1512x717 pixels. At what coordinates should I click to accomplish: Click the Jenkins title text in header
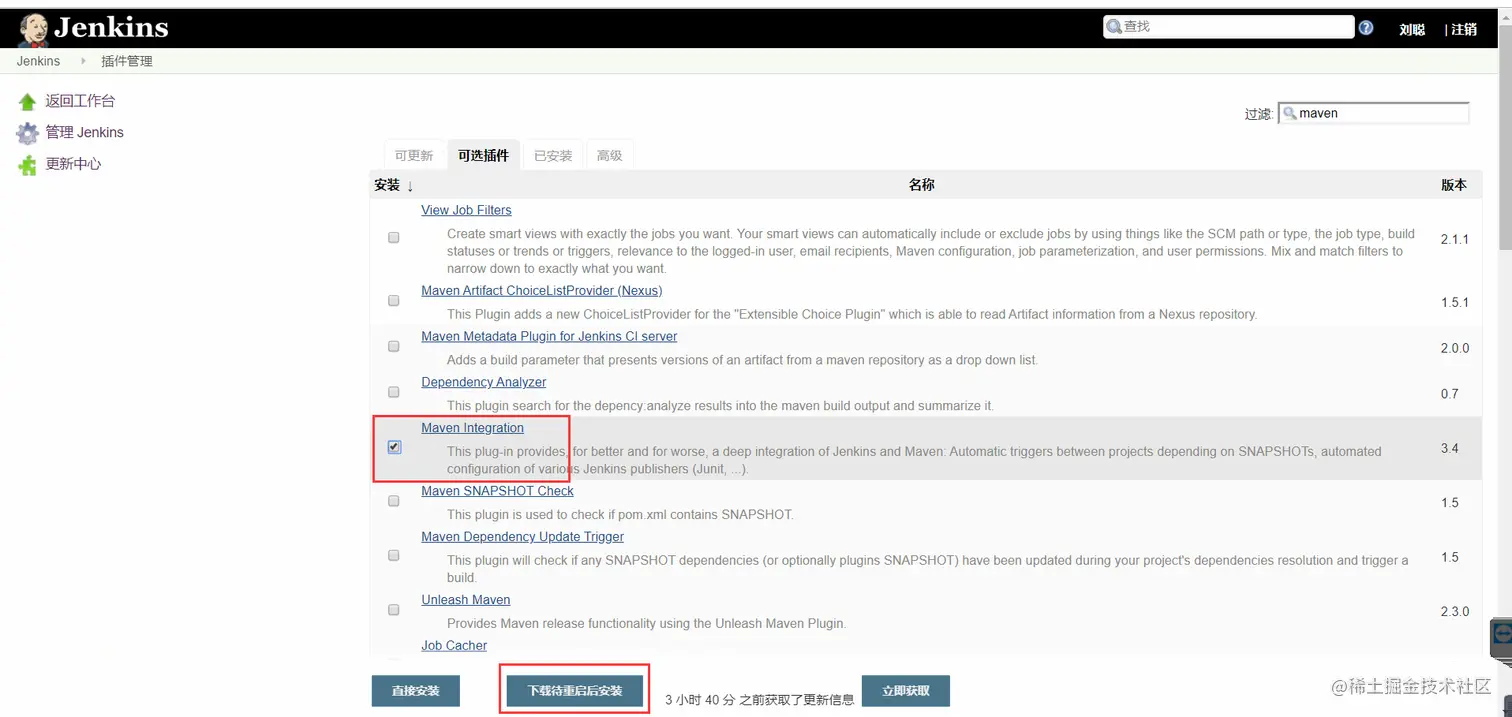pyautogui.click(x=111, y=28)
